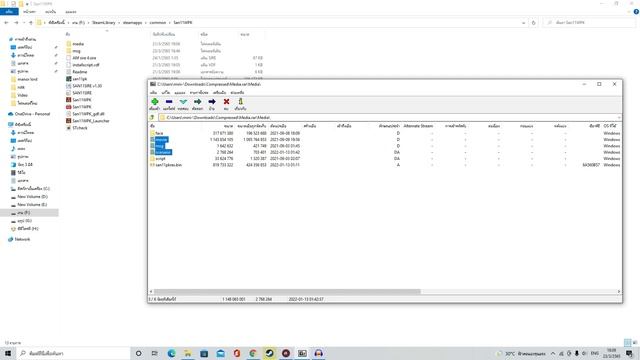The width and height of the screenshot is (640, 360).
Task: Open Microsoft Edge from the taskbar
Action: [171, 353]
